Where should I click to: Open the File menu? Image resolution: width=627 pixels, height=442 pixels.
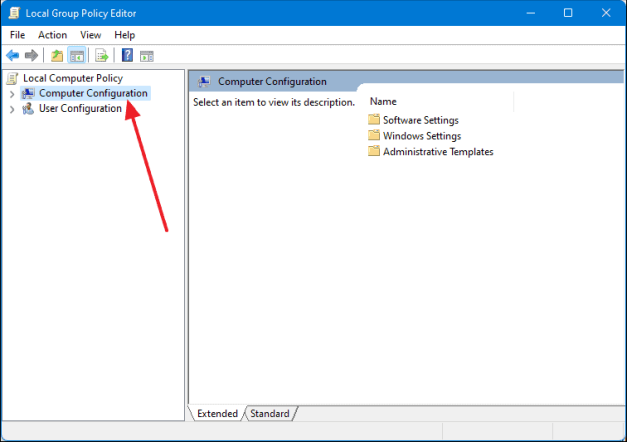[x=17, y=35]
